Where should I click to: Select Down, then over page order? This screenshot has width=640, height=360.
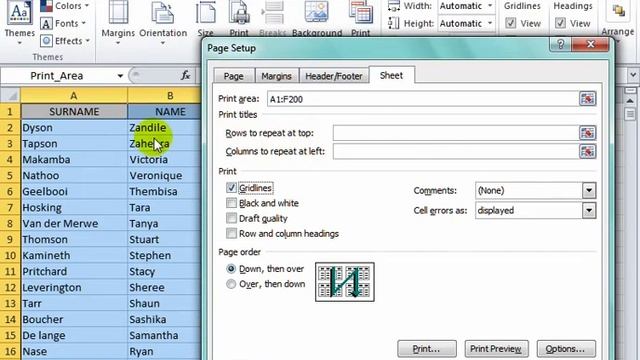(x=231, y=269)
